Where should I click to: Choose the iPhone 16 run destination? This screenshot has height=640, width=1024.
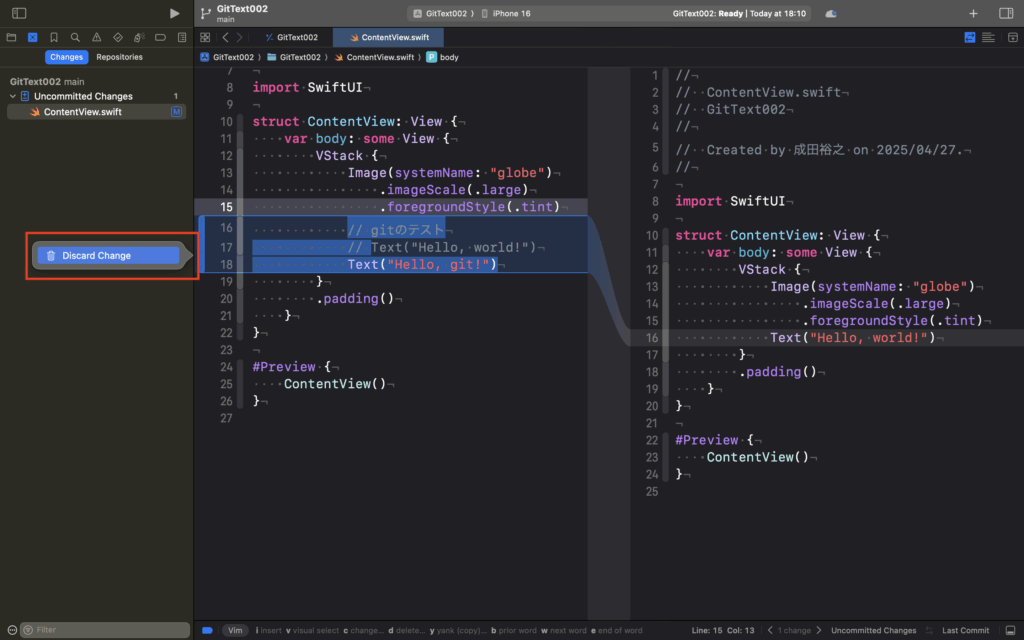(506, 13)
